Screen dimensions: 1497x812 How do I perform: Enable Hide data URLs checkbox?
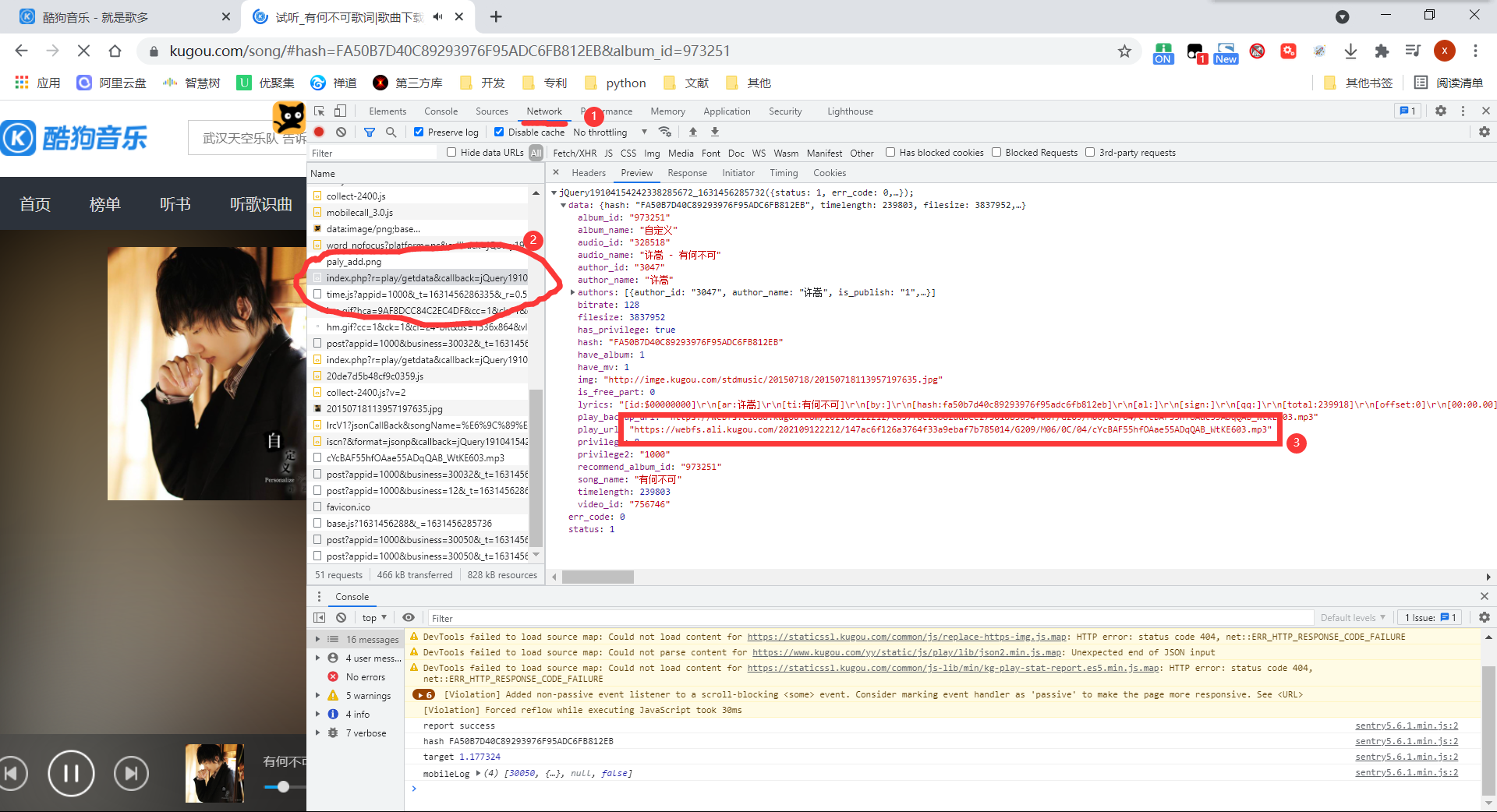451,153
